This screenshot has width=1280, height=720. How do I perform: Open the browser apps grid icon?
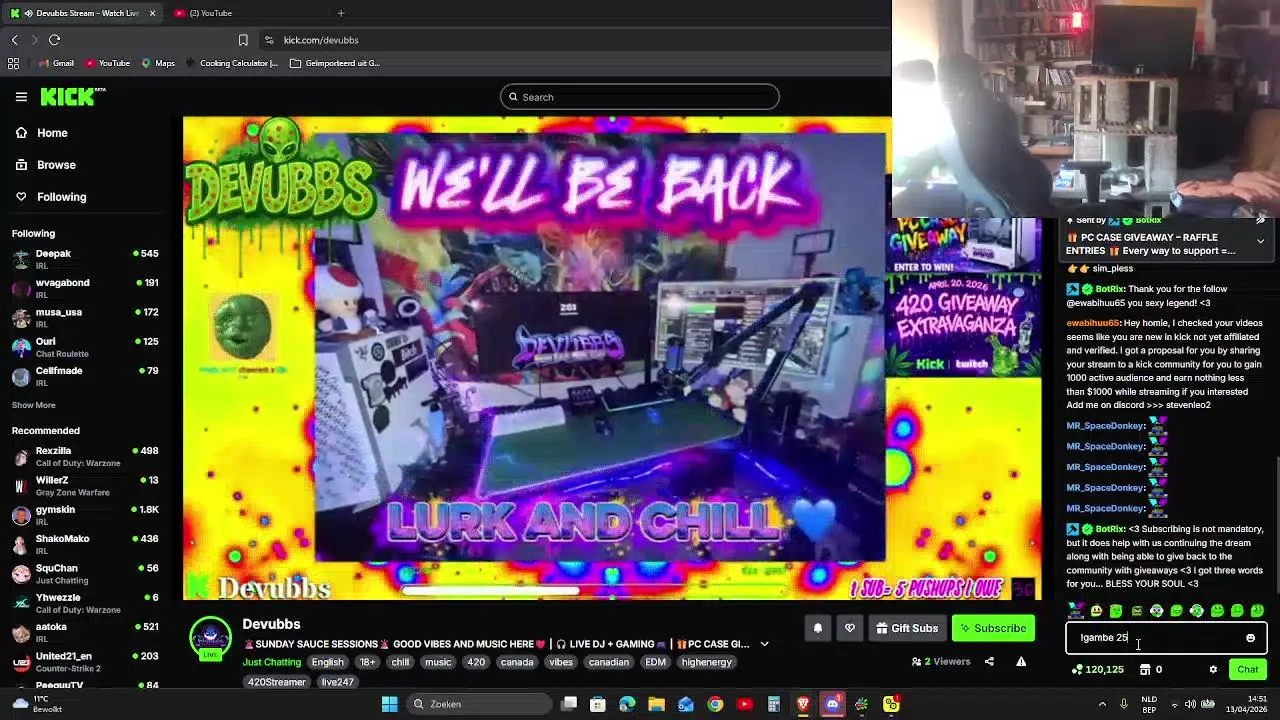pyautogui.click(x=13, y=63)
